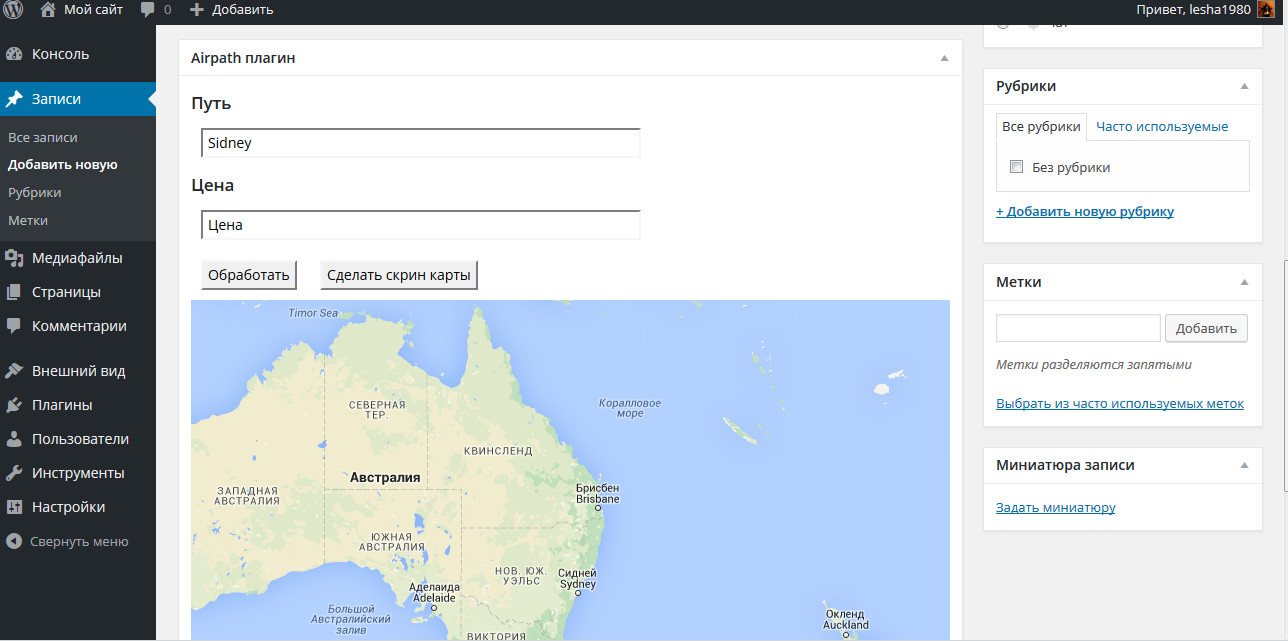Click the Австралия country label on map

(x=385, y=477)
